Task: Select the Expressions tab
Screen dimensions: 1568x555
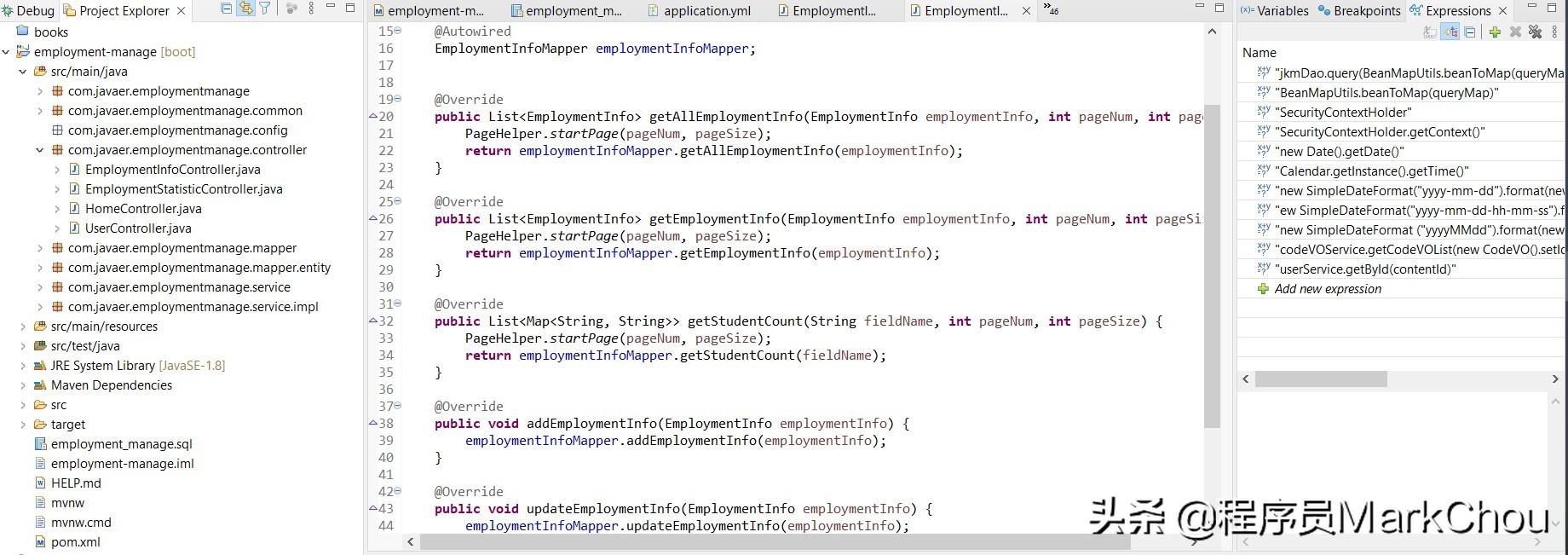Action: click(1450, 11)
